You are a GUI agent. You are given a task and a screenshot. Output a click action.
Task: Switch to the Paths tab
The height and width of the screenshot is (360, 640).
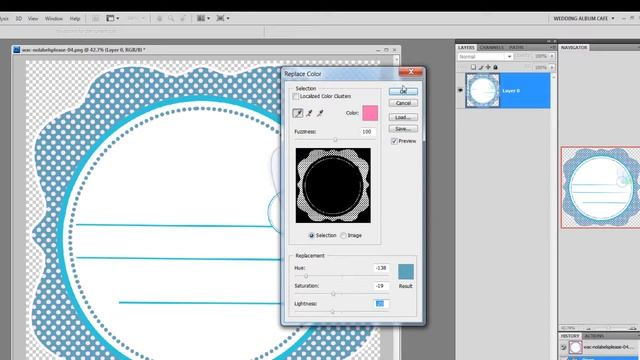516,48
